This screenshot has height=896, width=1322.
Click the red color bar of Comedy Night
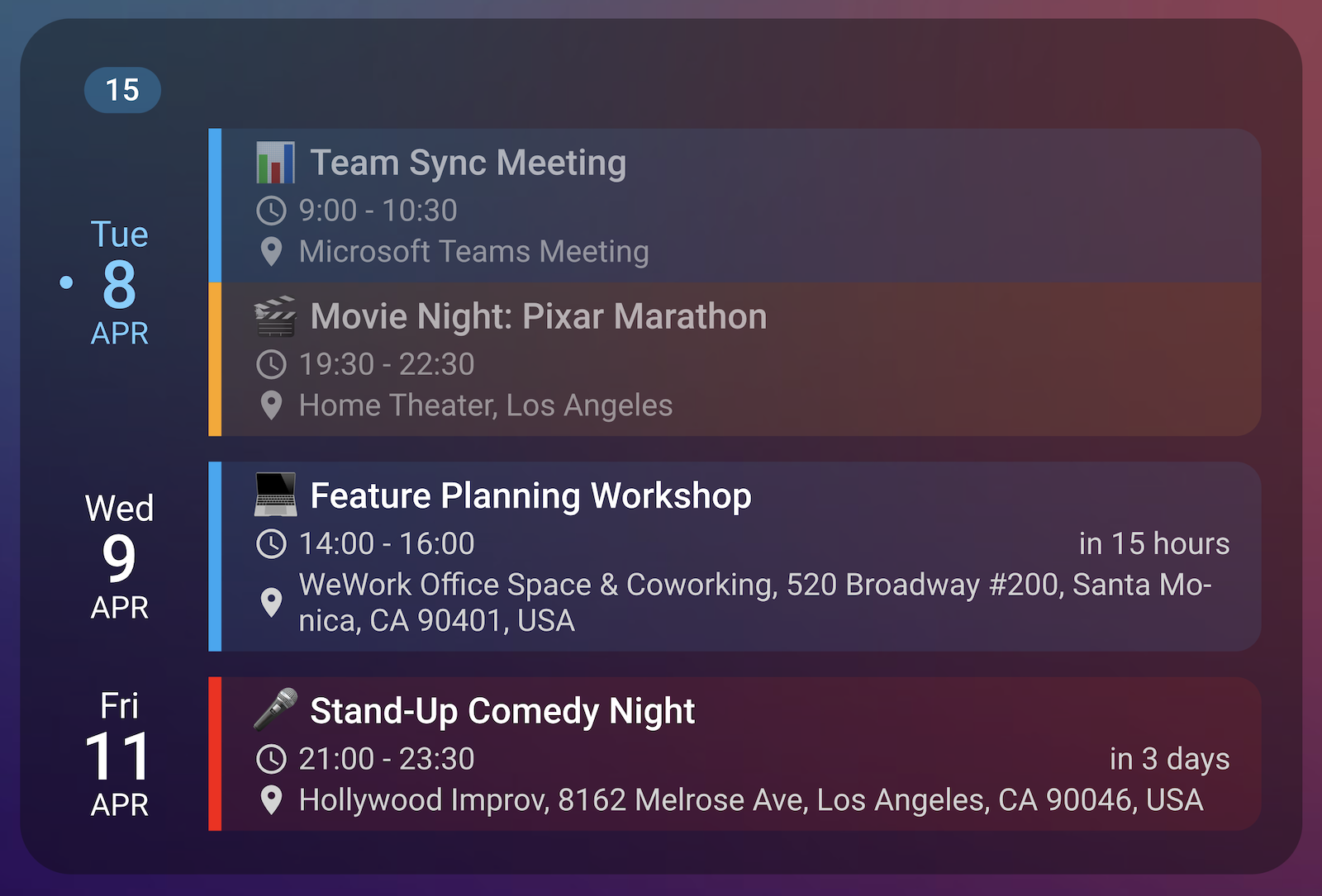[x=215, y=753]
